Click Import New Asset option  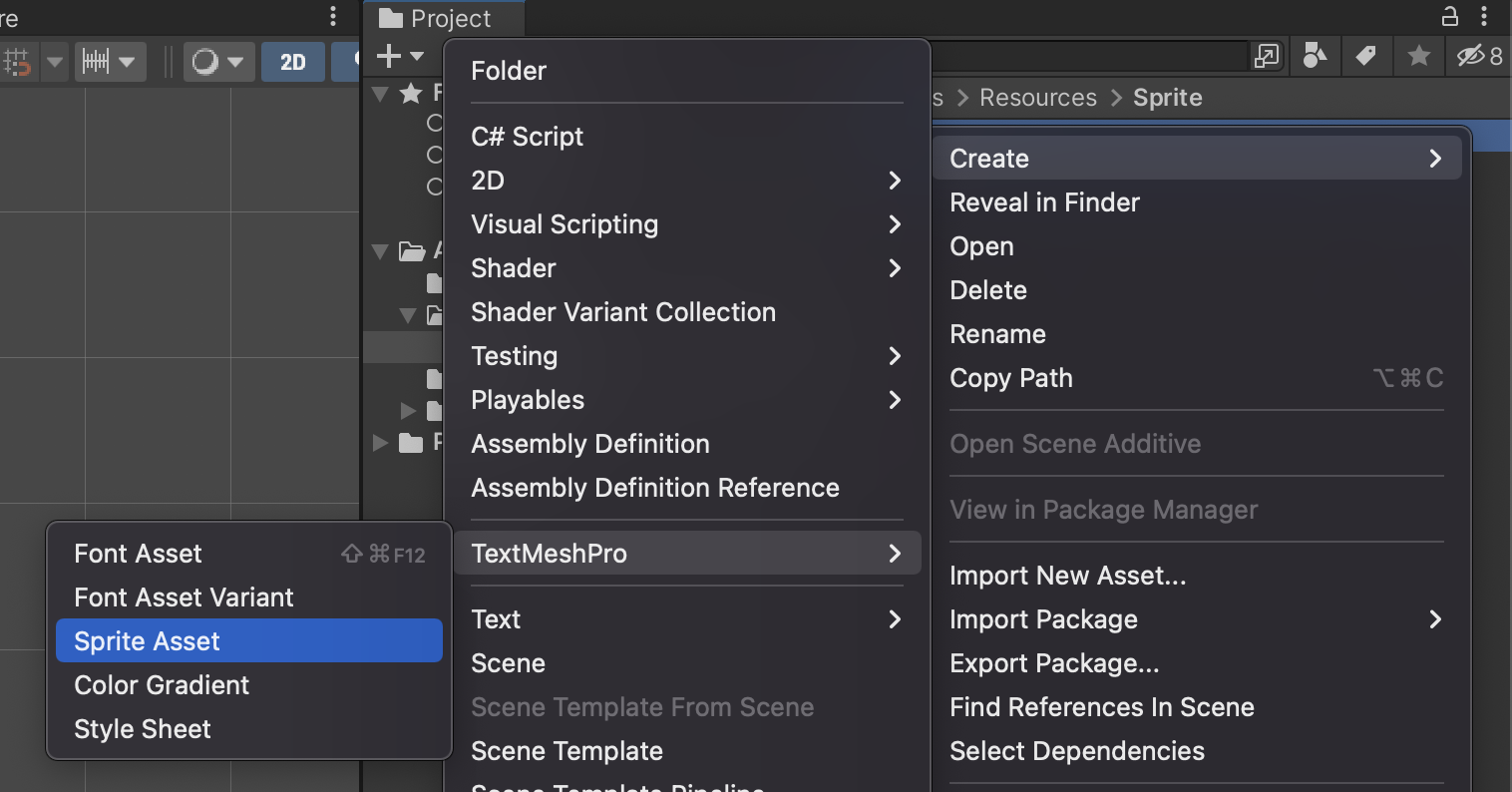(x=1067, y=575)
